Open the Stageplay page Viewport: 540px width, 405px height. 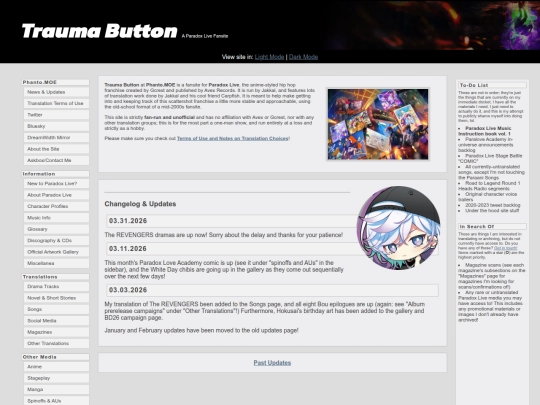(56, 378)
